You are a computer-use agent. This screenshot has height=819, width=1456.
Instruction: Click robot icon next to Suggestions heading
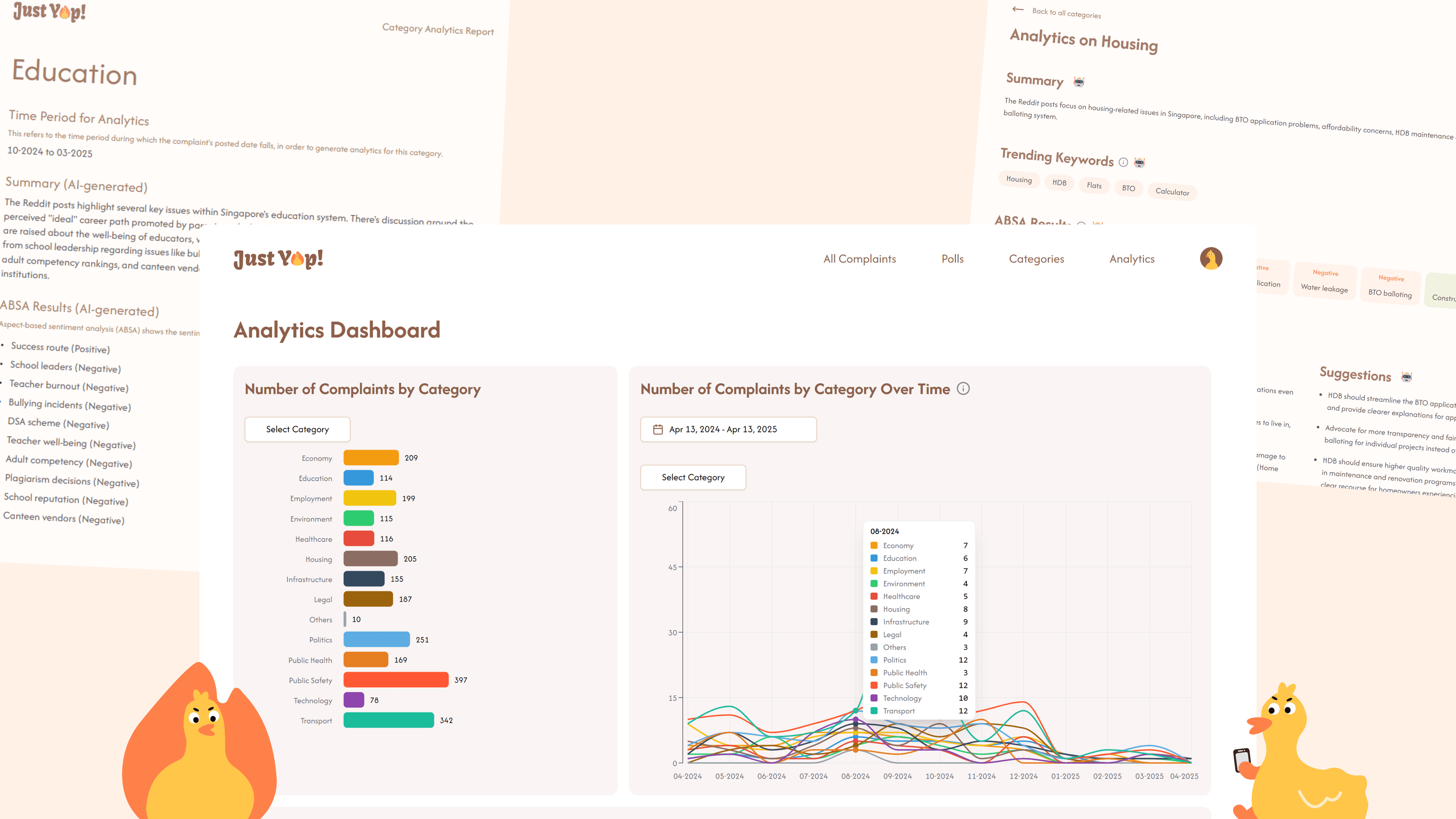click(x=1407, y=377)
